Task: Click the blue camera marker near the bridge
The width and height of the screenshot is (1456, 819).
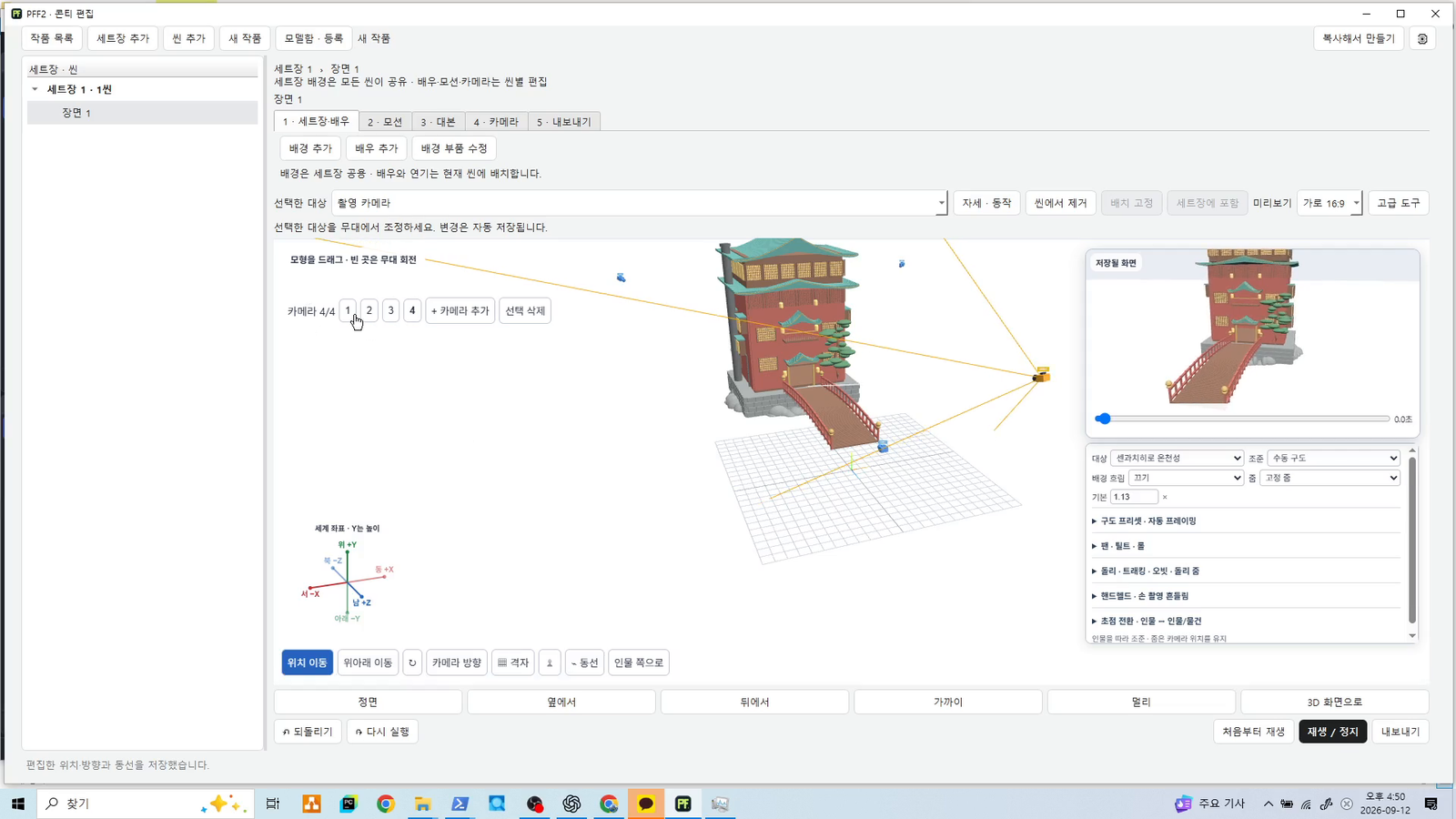Action: [x=882, y=447]
